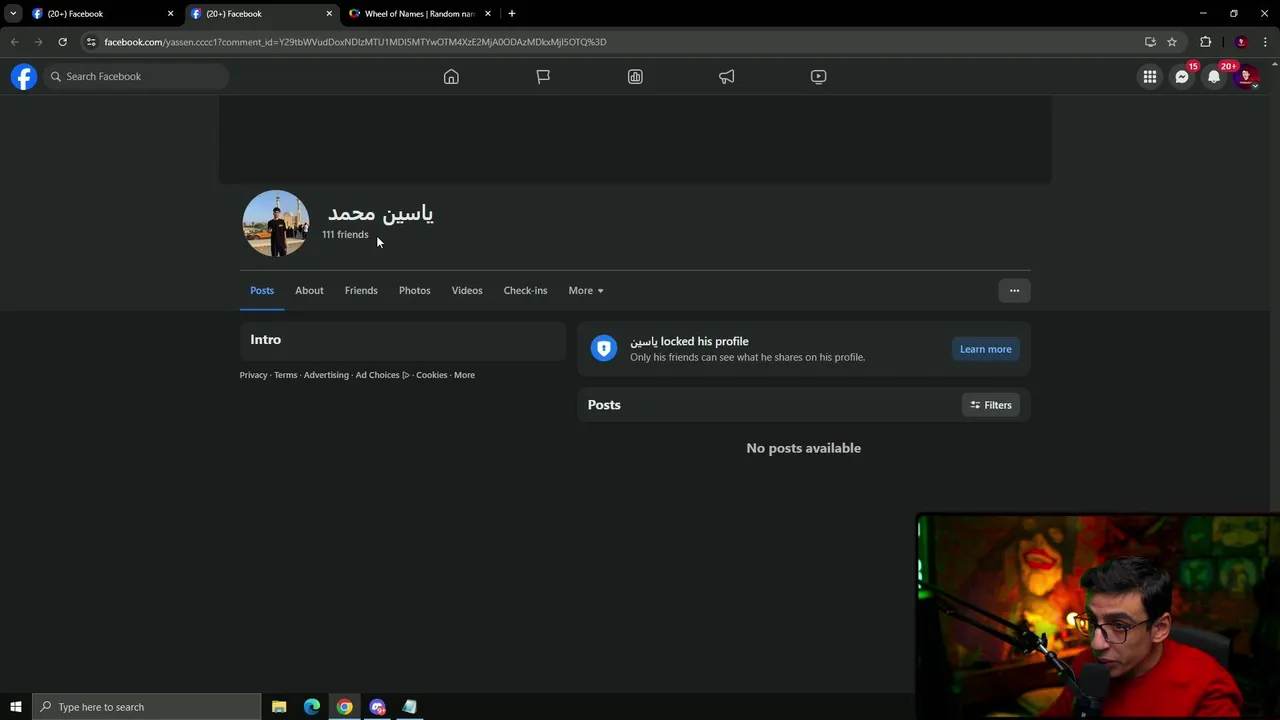
Task: Open the Chrome extensions puzzle icon
Action: point(1205,42)
